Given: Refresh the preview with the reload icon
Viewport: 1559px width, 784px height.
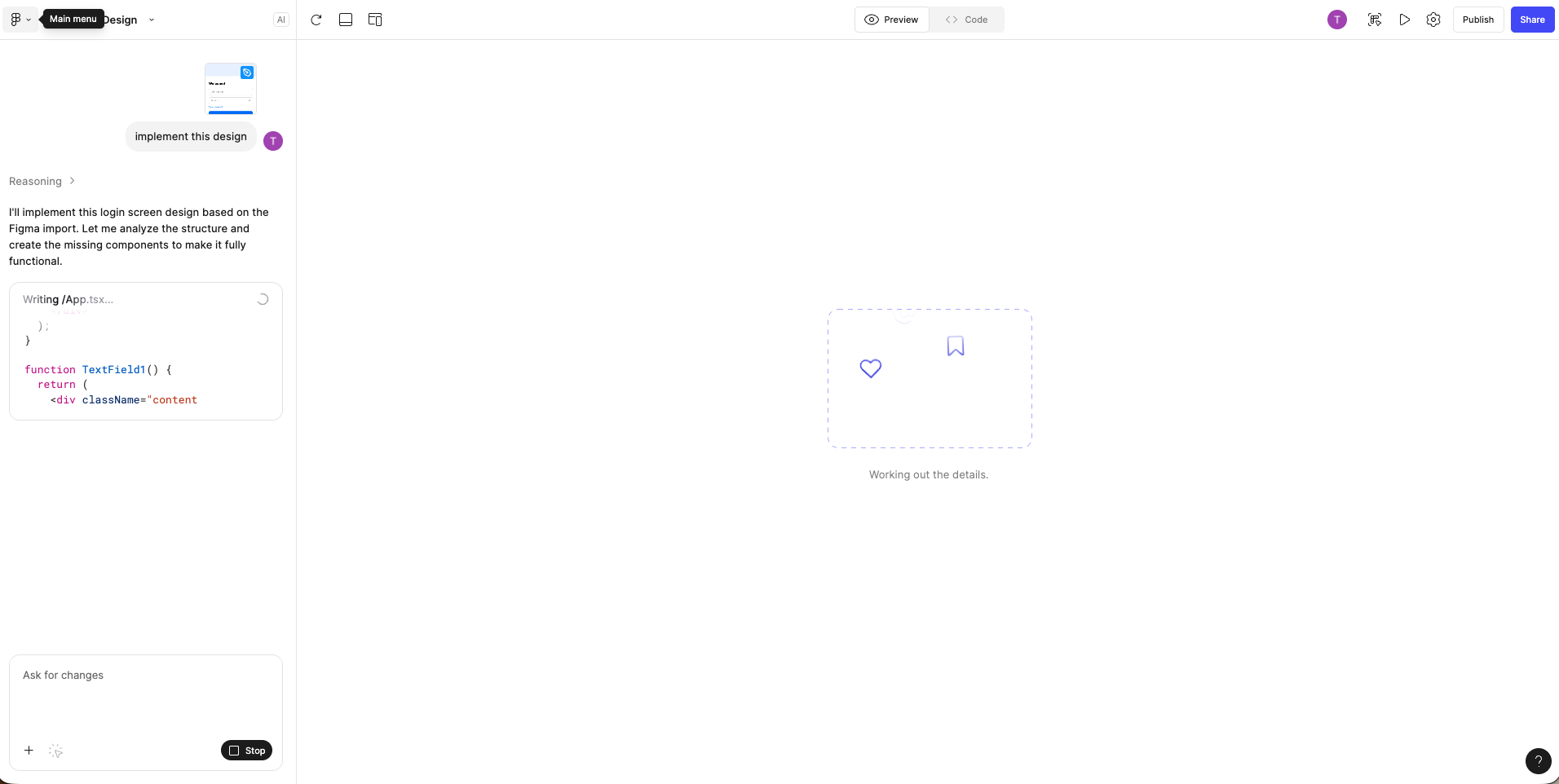Looking at the screenshot, I should [x=316, y=20].
